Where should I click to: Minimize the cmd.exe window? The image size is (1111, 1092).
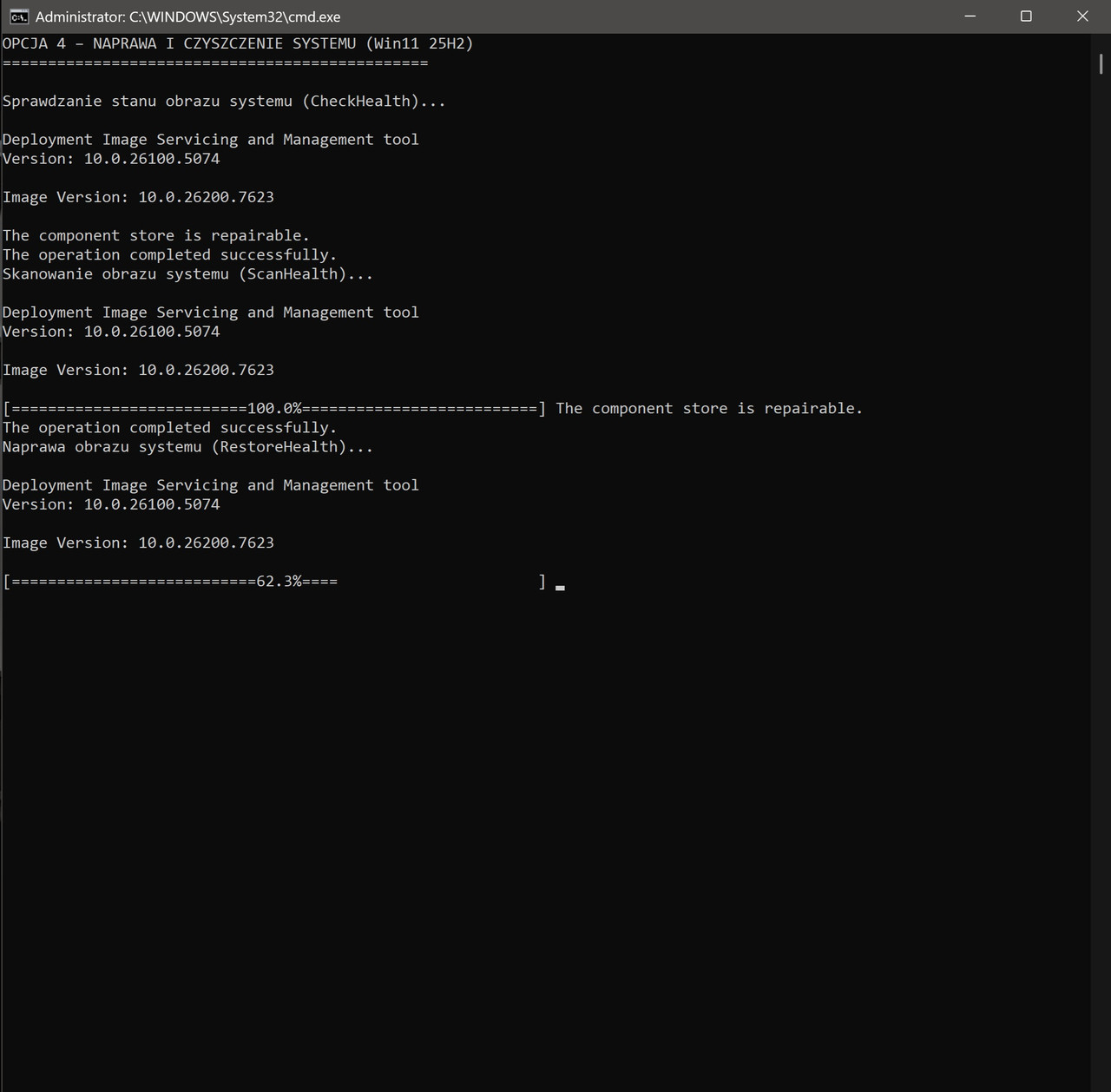[x=970, y=16]
